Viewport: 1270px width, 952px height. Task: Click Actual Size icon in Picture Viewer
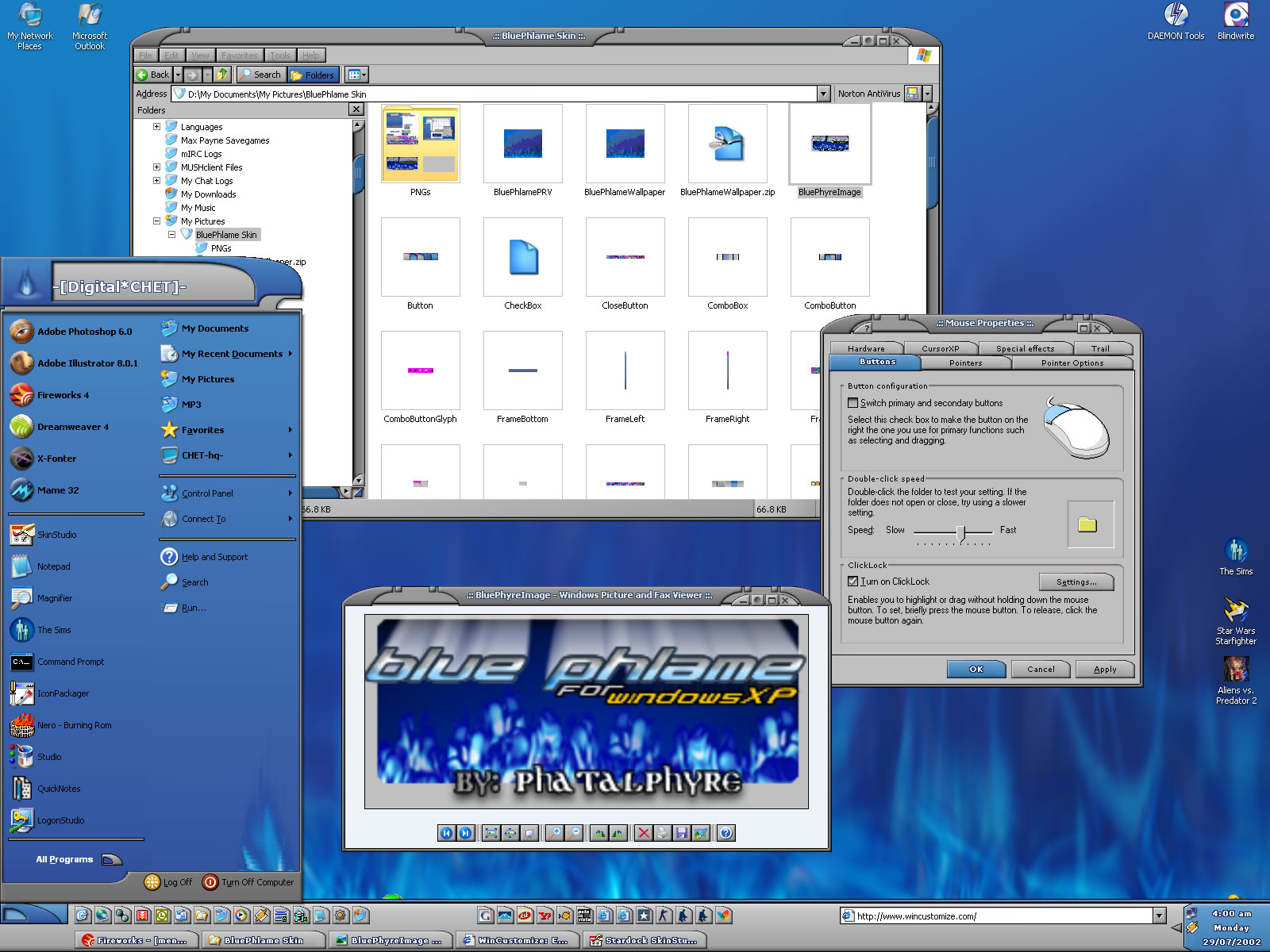(x=510, y=833)
